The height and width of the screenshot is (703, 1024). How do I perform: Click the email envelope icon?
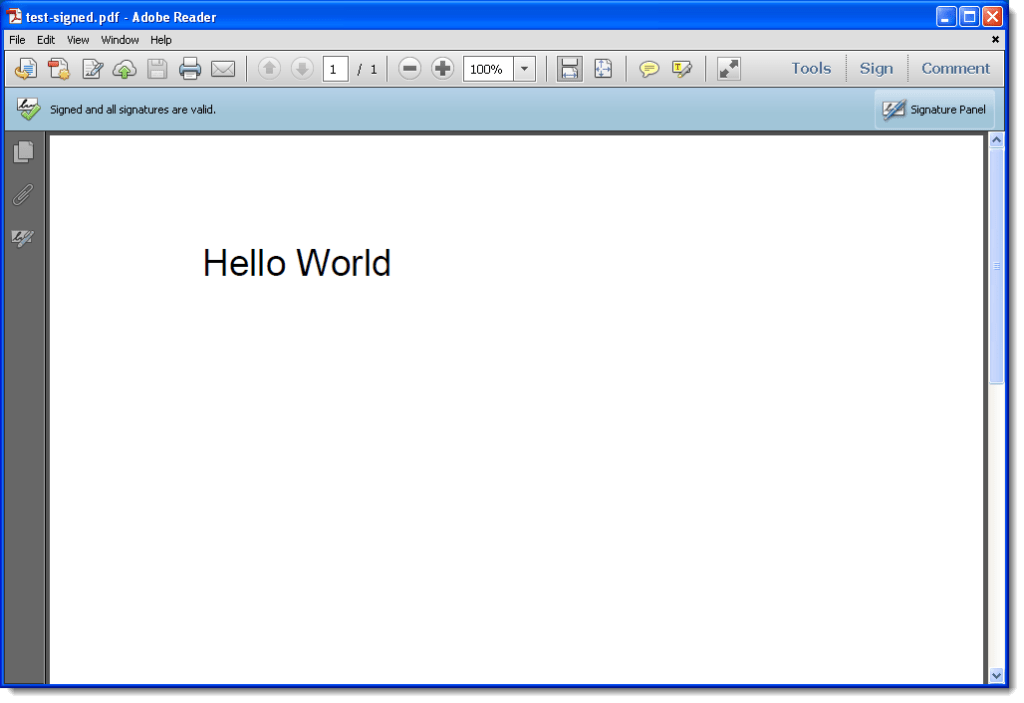[x=222, y=69]
